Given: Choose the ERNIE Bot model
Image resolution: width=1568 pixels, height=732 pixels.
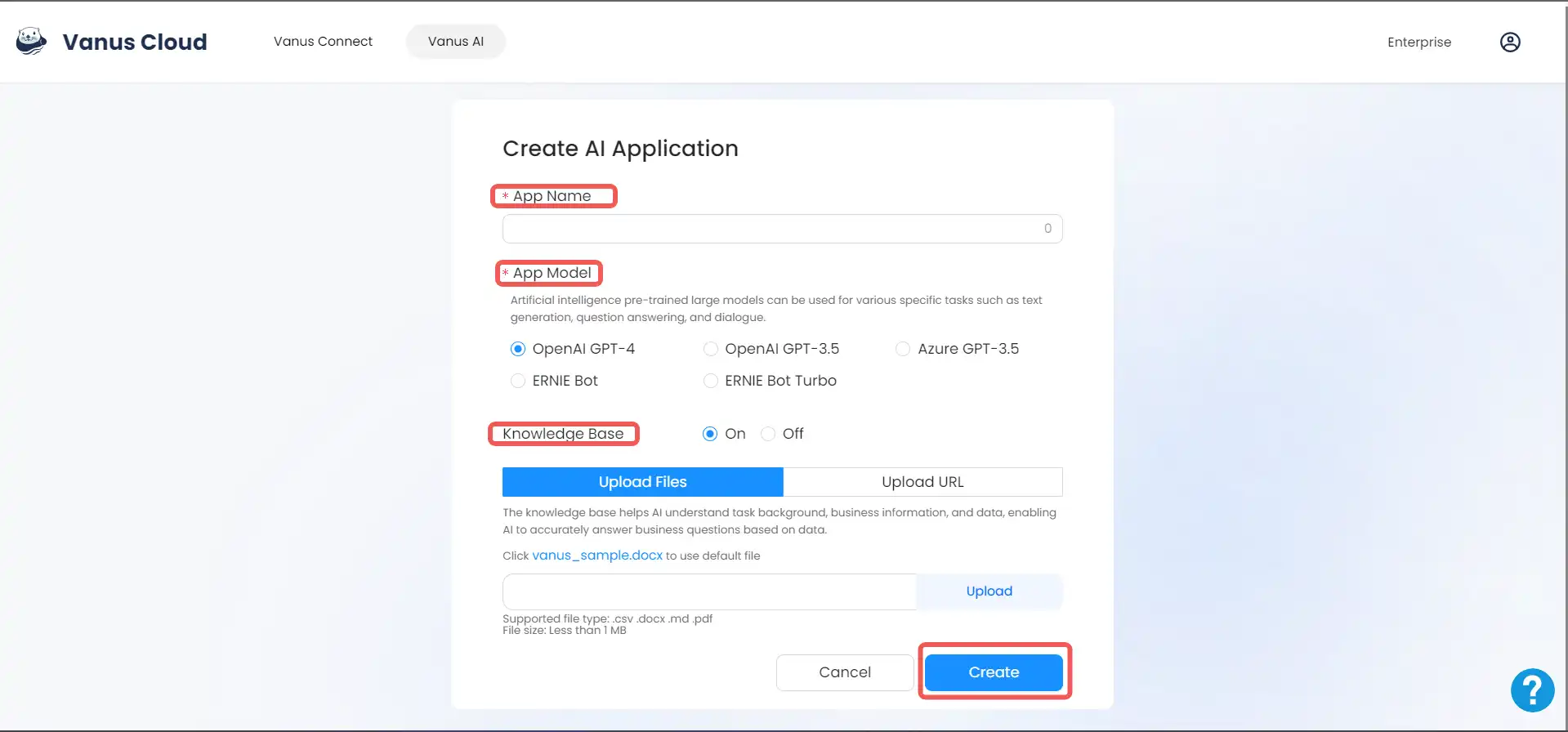Looking at the screenshot, I should point(518,381).
